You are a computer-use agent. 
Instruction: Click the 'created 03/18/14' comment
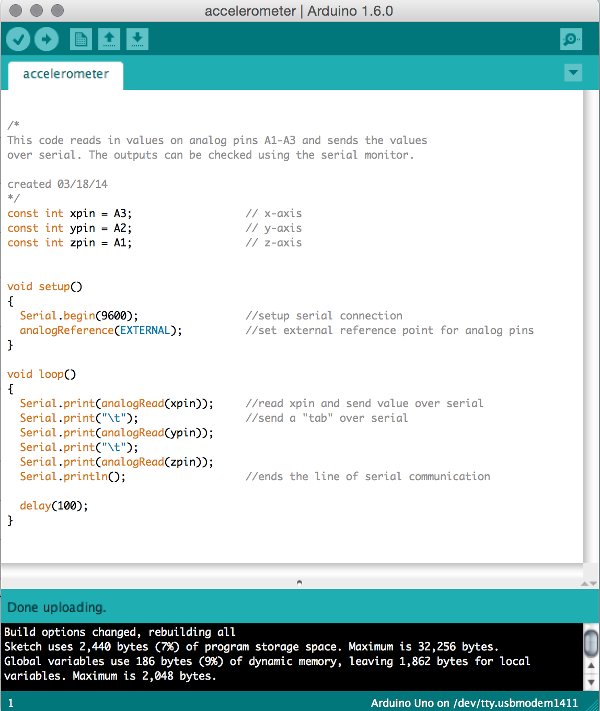tap(57, 184)
